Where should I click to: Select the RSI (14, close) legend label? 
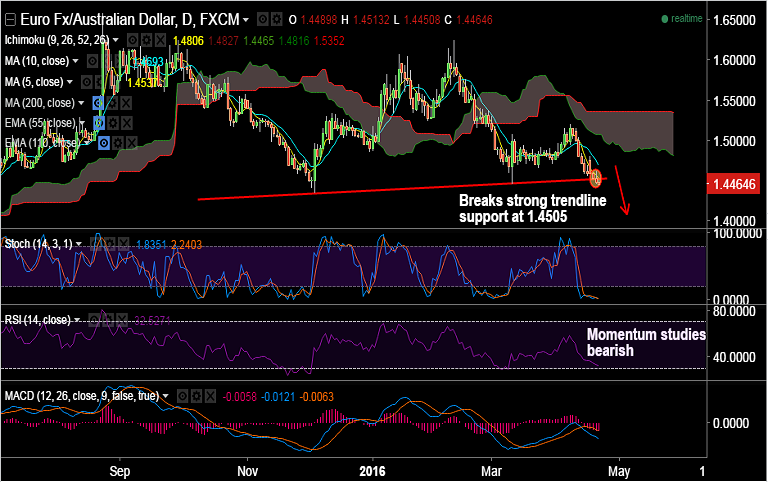(38, 320)
